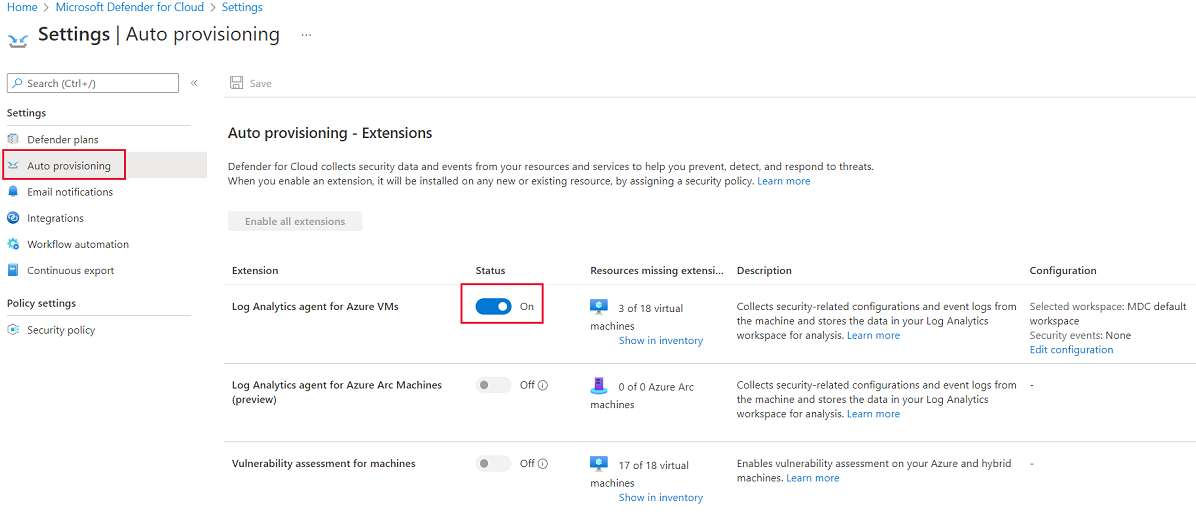Click 'Selected workspace: MDC default workspace' text
Screen dimensions: 1196x520
(1108, 314)
